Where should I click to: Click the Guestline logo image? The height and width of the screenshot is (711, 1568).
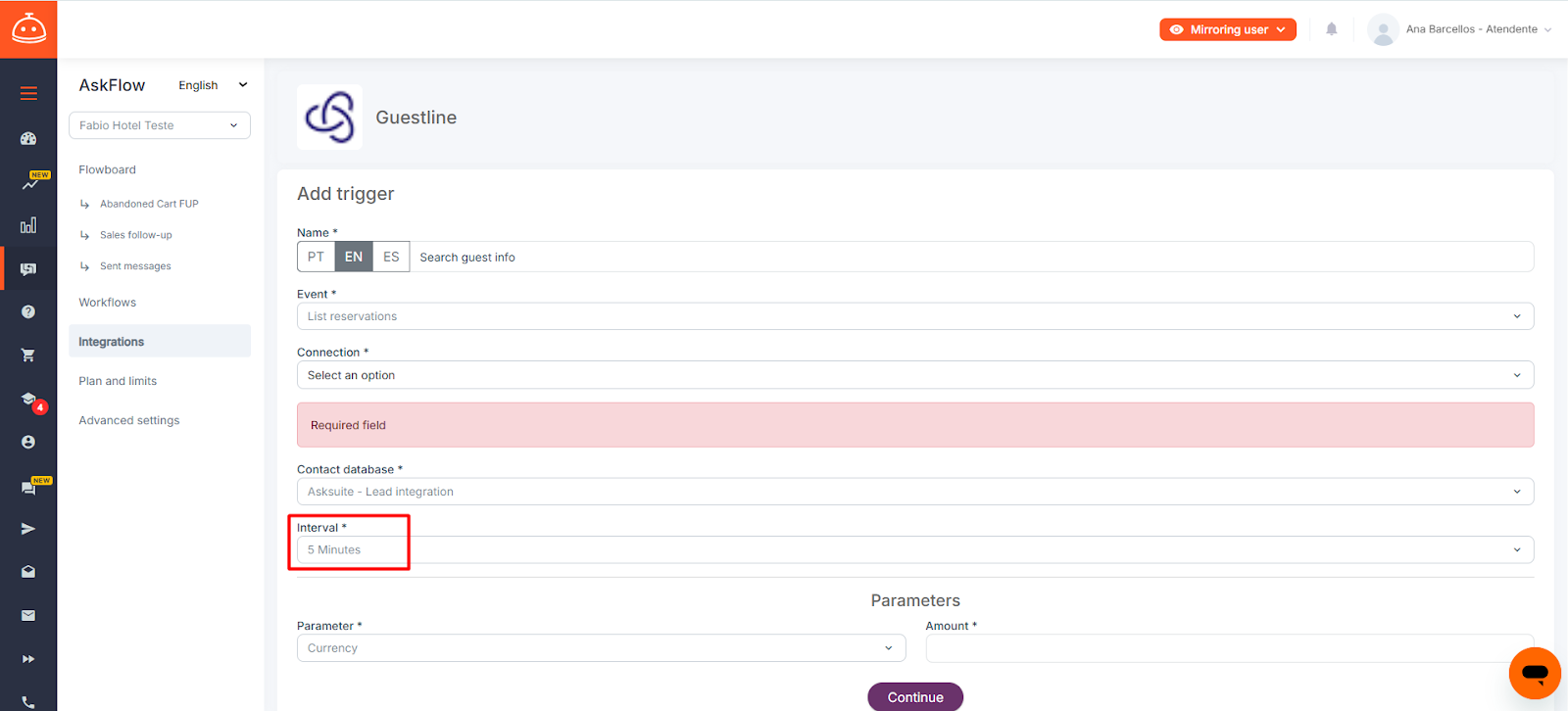pos(329,118)
